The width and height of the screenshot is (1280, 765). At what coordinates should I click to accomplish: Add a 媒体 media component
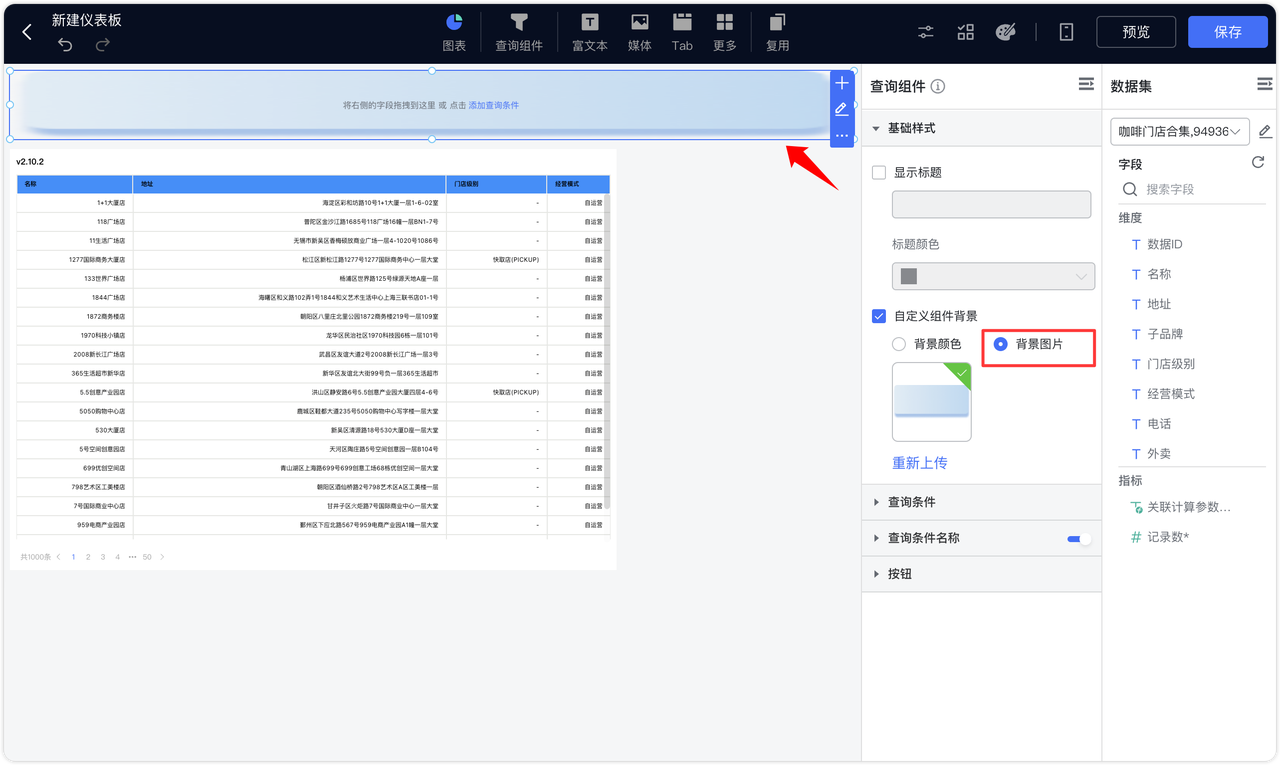point(640,32)
